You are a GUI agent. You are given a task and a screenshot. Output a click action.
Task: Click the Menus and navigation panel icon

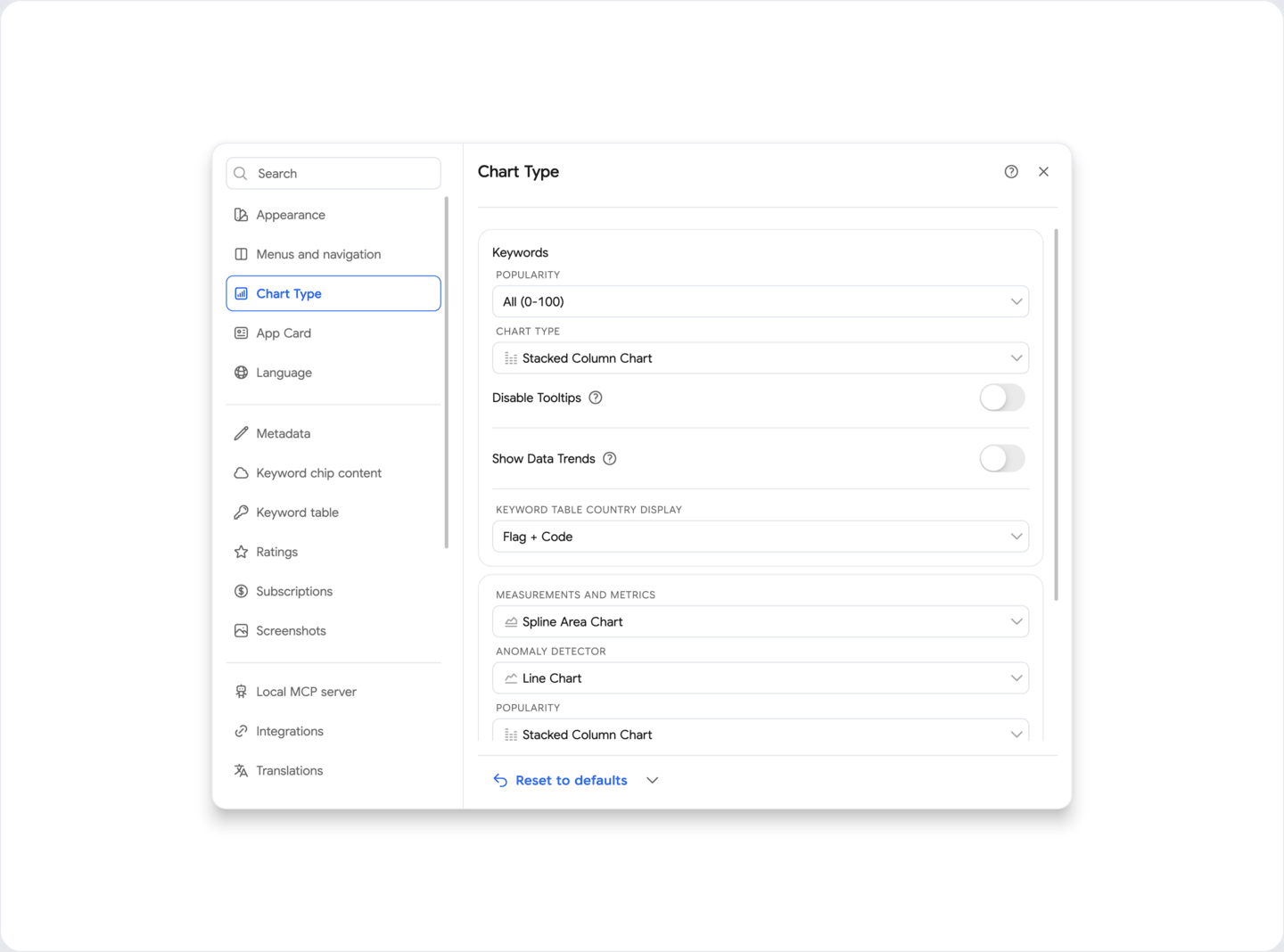click(x=241, y=254)
